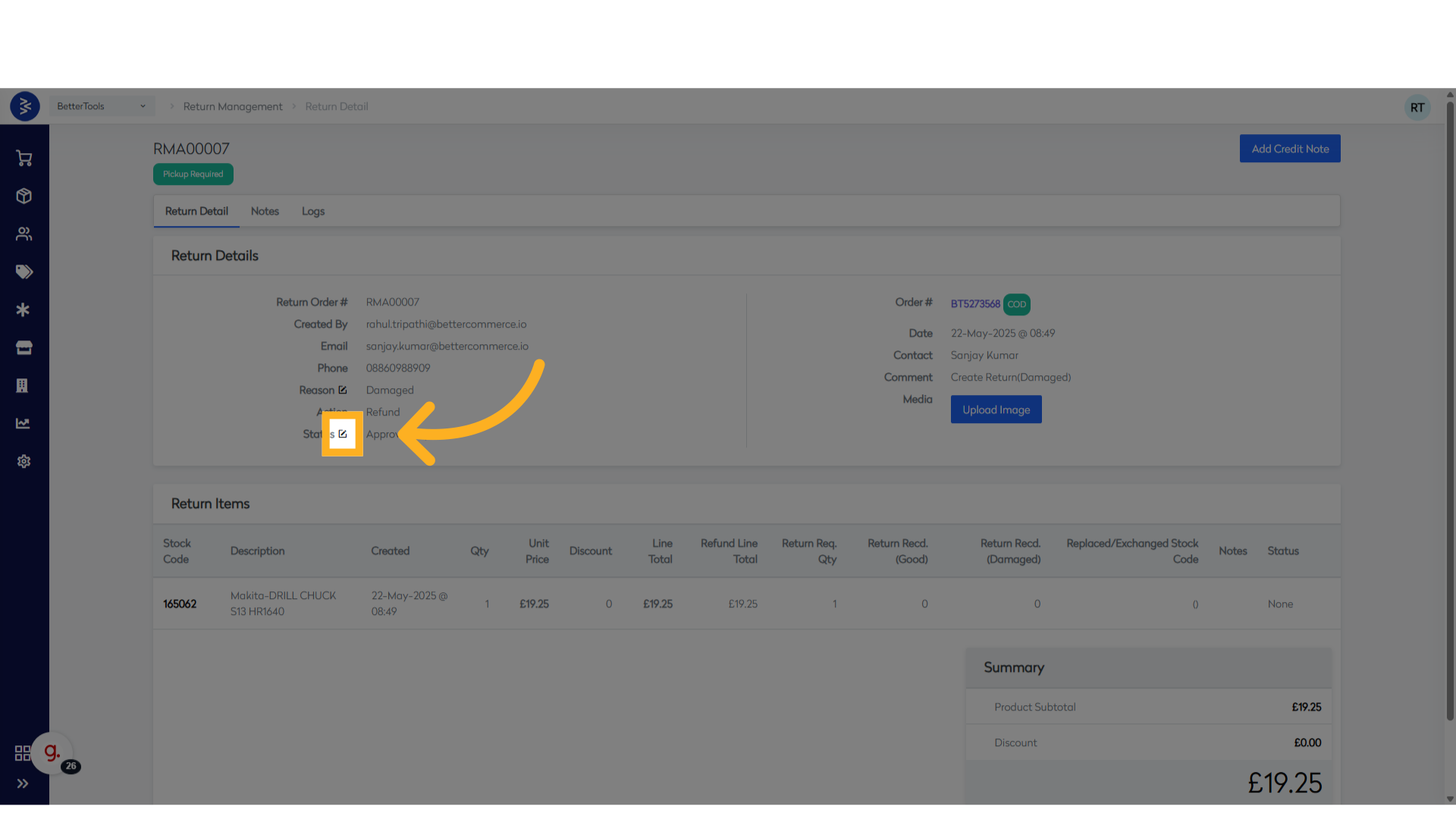Open the asterisk sidebar icon

(24, 309)
